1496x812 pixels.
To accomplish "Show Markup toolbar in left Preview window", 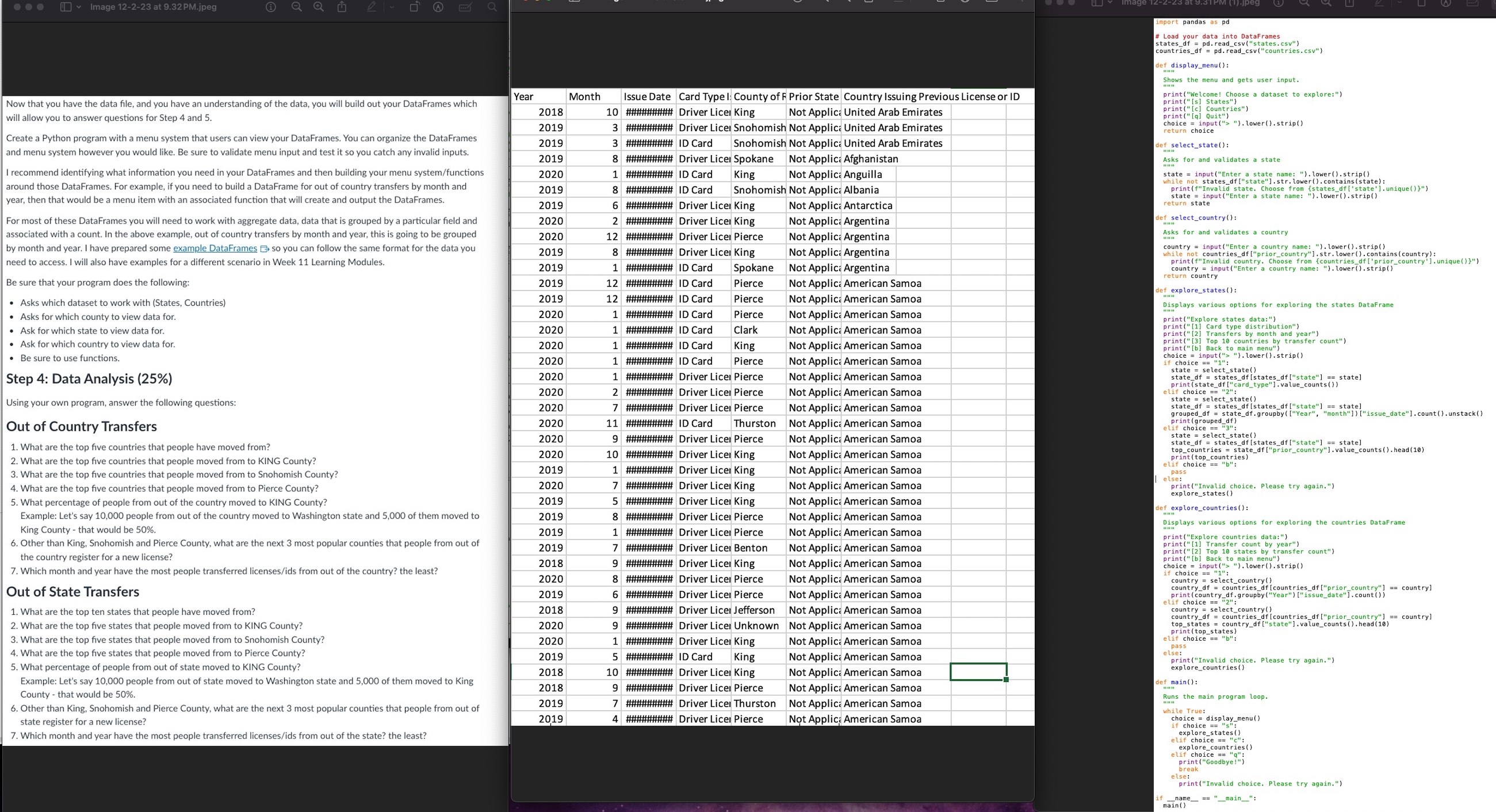I will point(438,7).
